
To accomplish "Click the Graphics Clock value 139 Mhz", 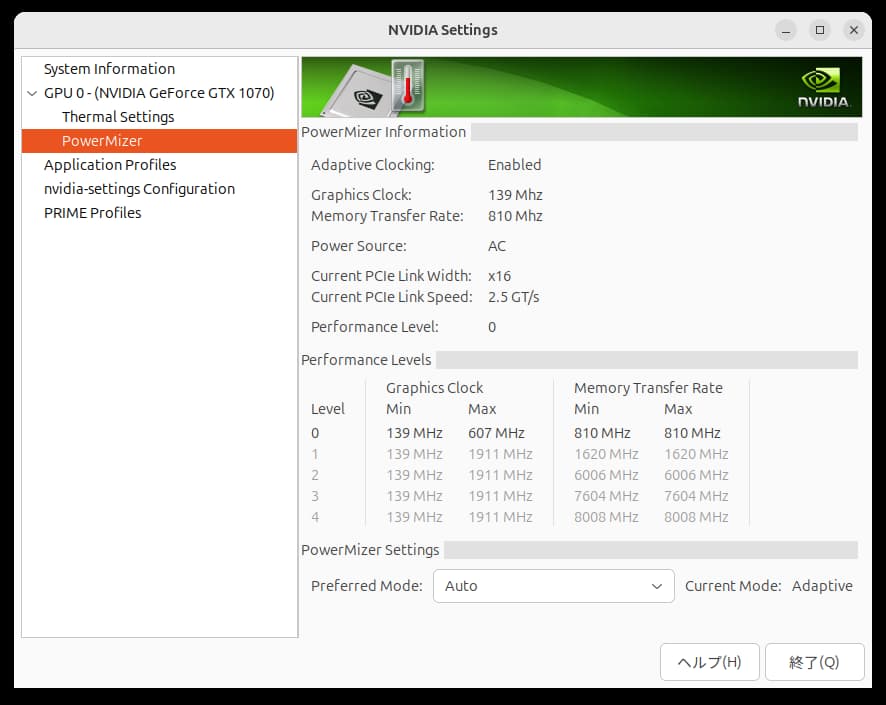I will 515,195.
